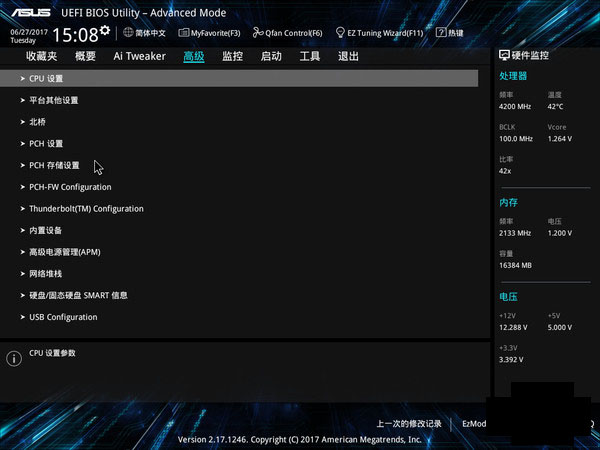The height and width of the screenshot is (450, 600).
Task: Click CPU temperature value 42°C
Action: (555, 107)
